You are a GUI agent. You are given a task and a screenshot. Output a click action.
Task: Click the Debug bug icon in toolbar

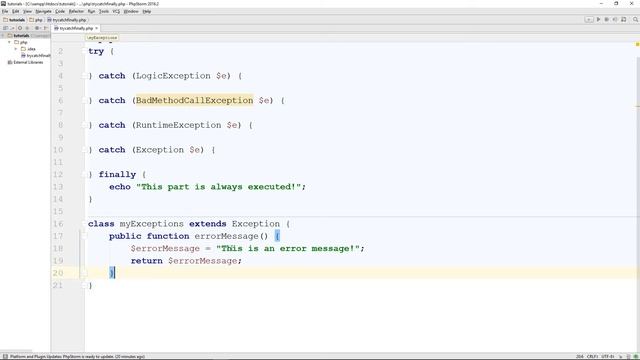coord(607,19)
